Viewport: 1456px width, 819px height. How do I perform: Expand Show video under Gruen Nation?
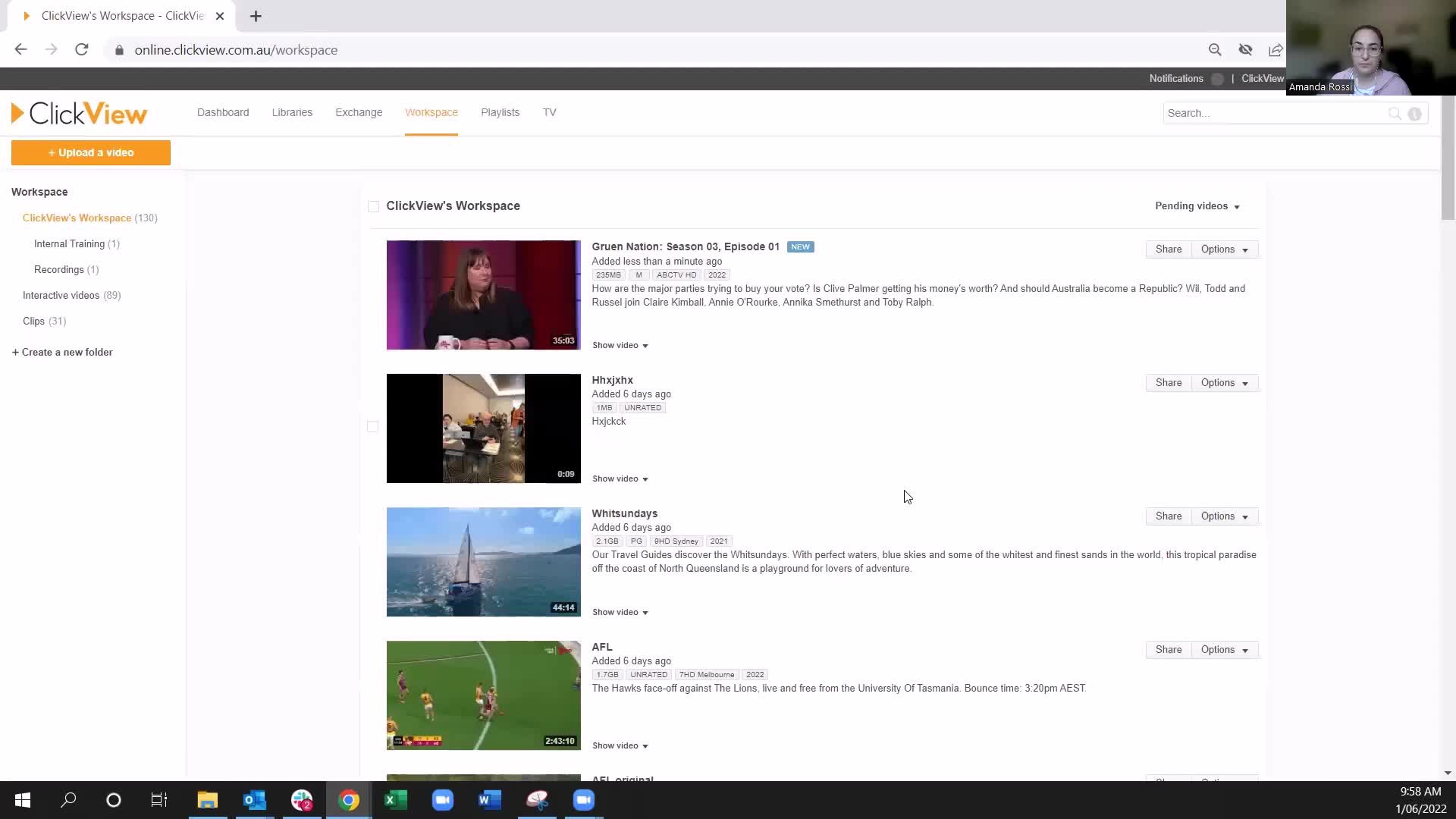coord(620,345)
